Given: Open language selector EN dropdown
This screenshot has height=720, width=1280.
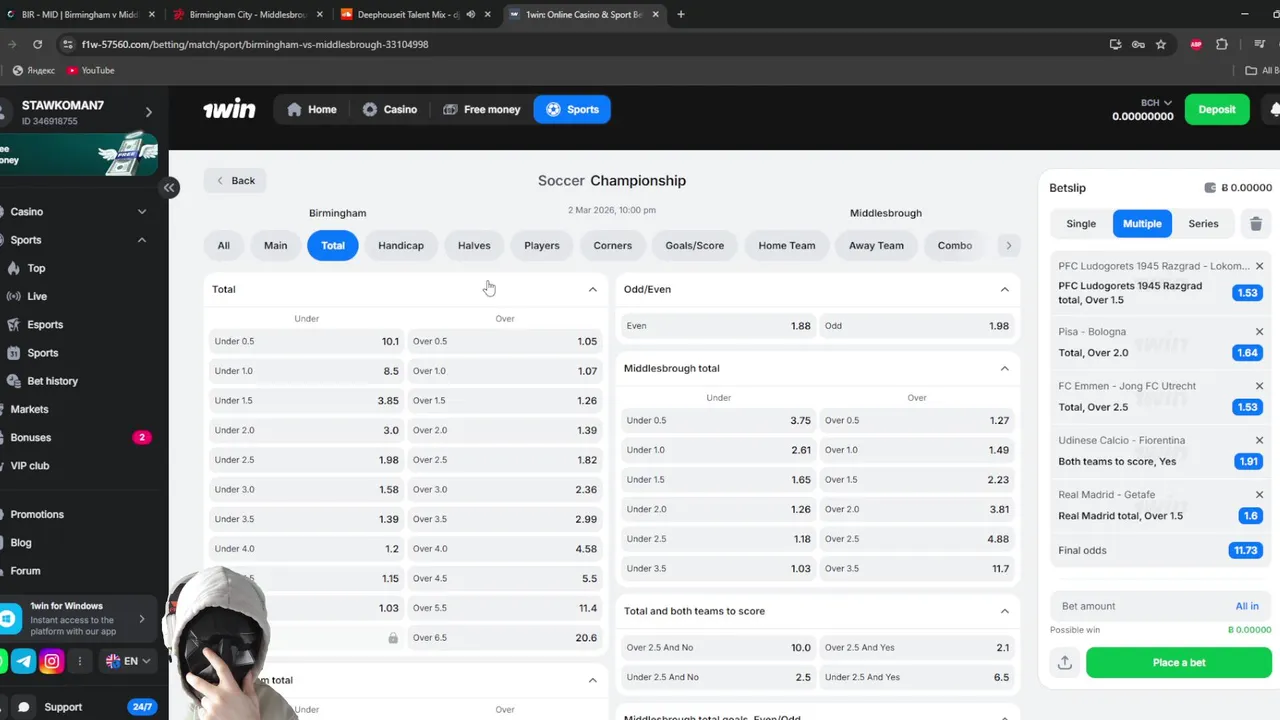Looking at the screenshot, I should click(x=128, y=661).
